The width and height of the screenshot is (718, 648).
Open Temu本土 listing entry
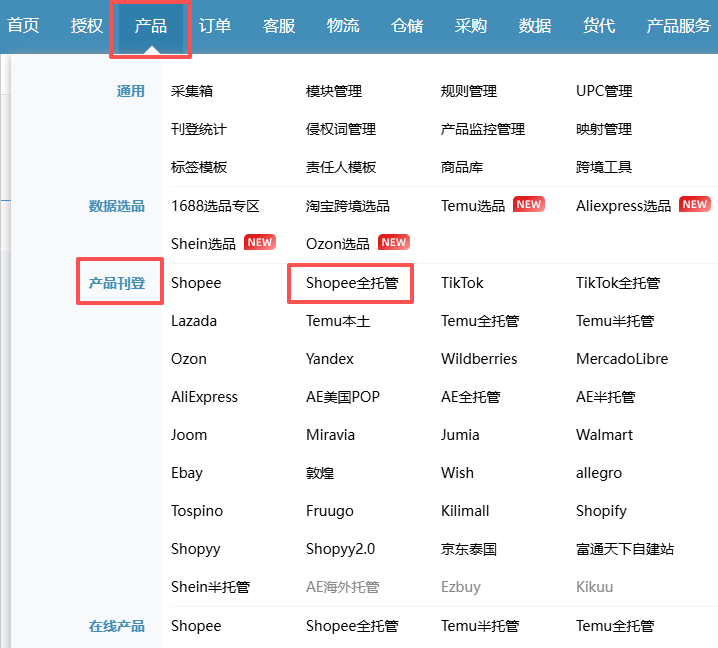pyautogui.click(x=338, y=321)
